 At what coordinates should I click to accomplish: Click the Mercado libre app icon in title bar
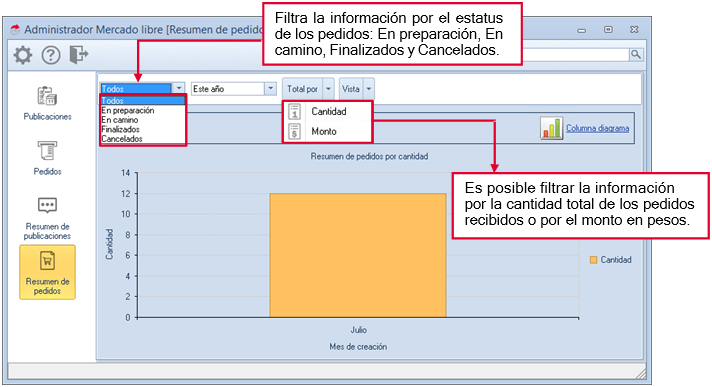(15, 30)
